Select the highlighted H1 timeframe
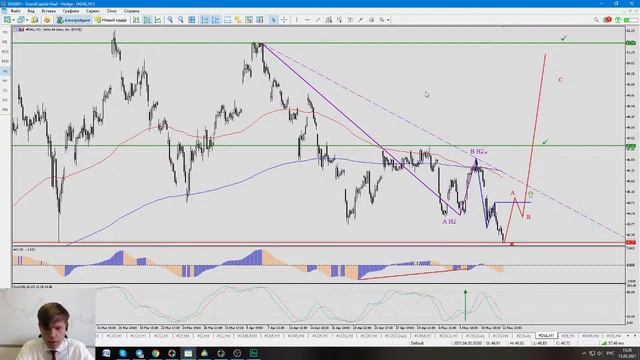 pyautogui.click(x=5, y=71)
